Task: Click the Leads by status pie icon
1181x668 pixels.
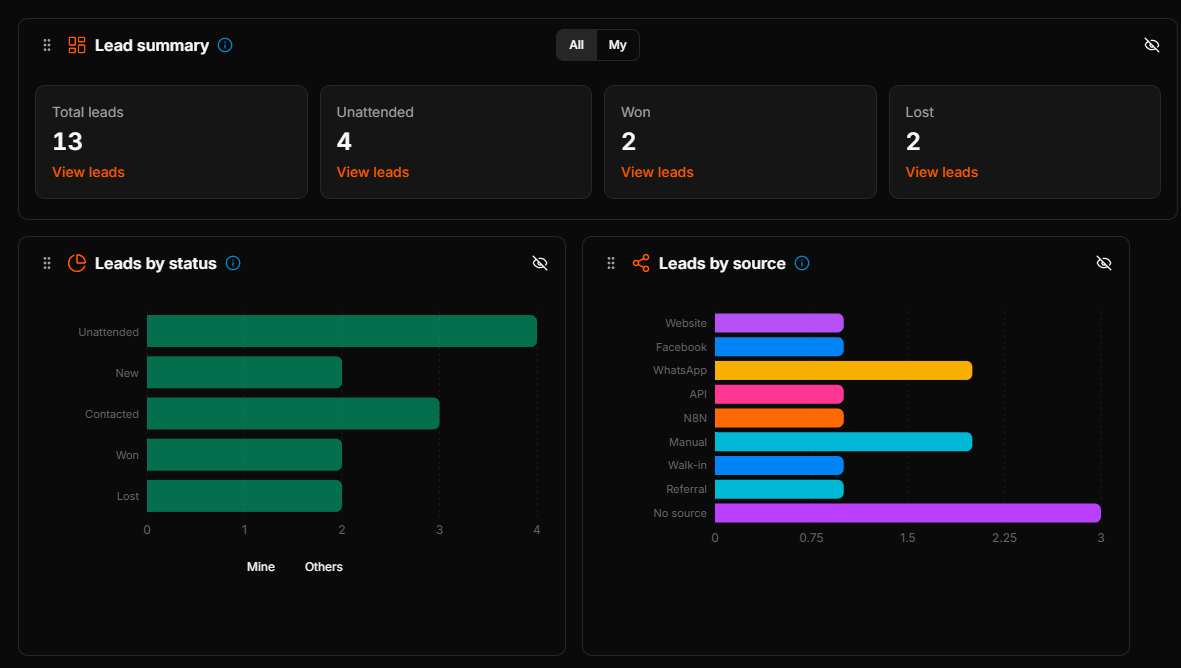Action: tap(77, 263)
